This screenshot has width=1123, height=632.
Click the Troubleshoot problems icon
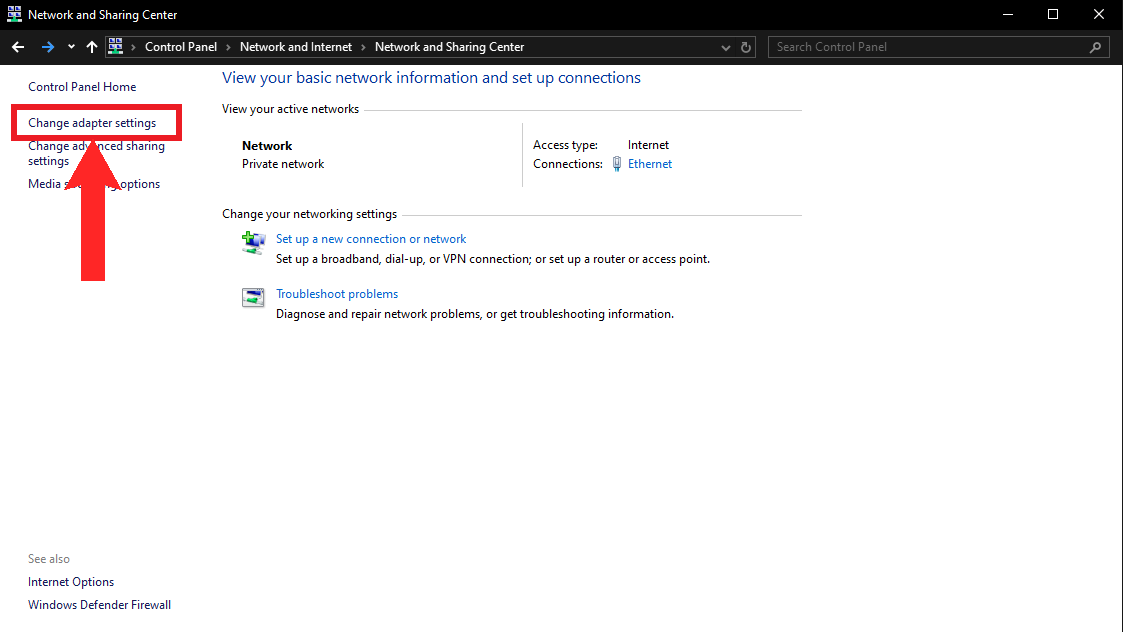(x=253, y=298)
